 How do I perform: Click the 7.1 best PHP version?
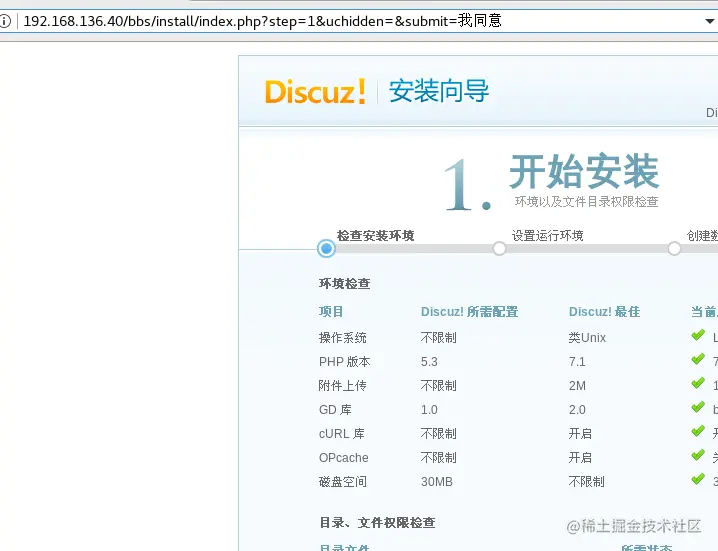point(577,362)
